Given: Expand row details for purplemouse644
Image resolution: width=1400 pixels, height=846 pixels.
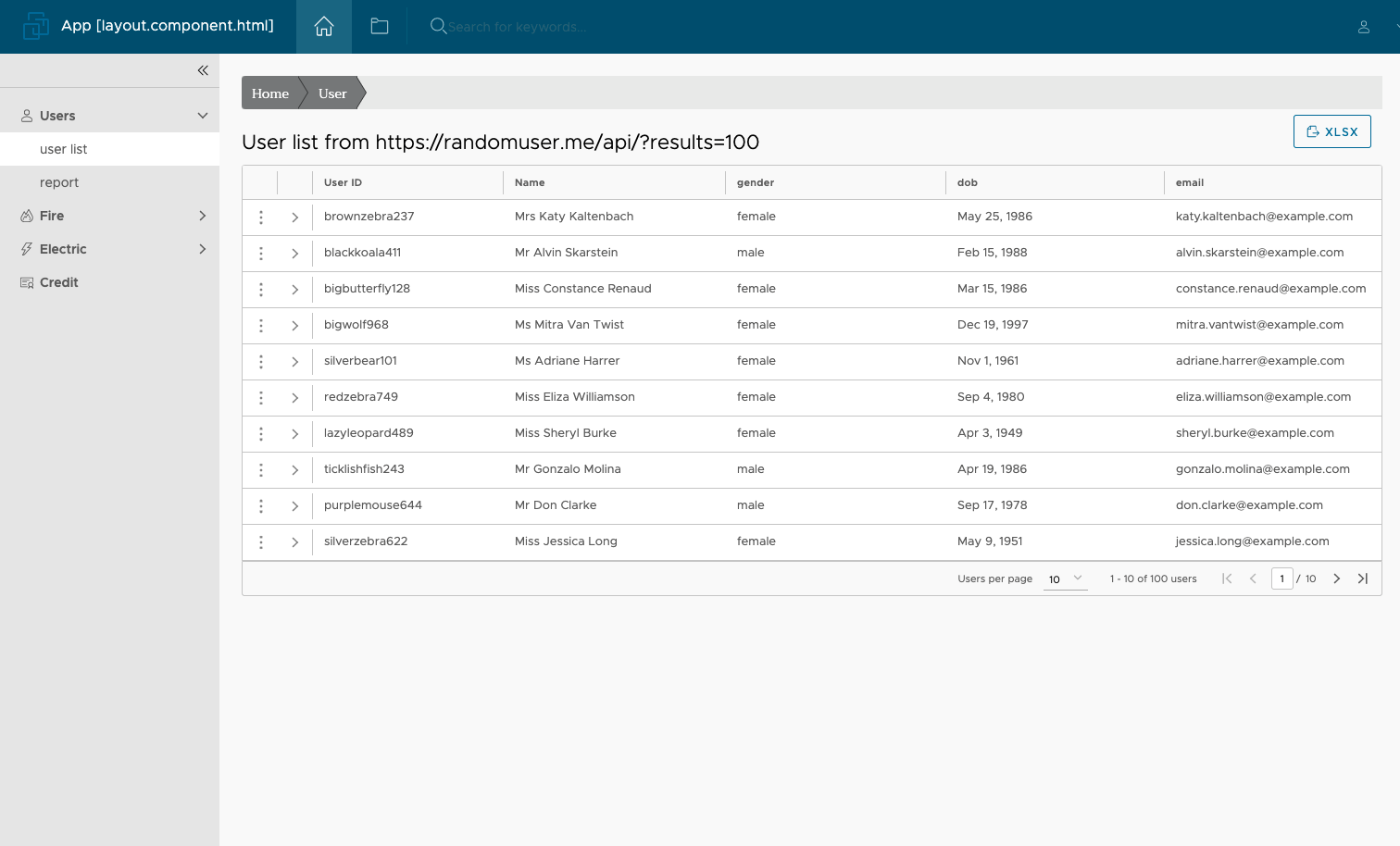Looking at the screenshot, I should 295,506.
